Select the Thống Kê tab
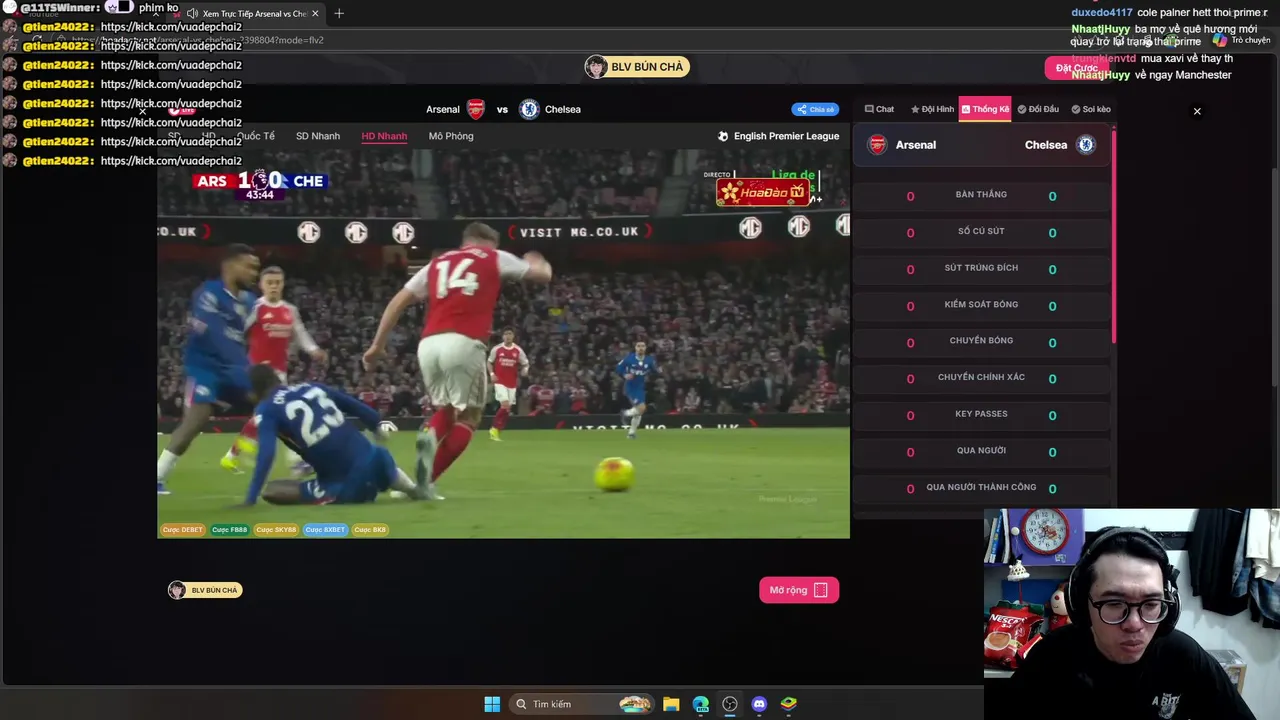Screen dimensions: 1280x720 click(985, 109)
